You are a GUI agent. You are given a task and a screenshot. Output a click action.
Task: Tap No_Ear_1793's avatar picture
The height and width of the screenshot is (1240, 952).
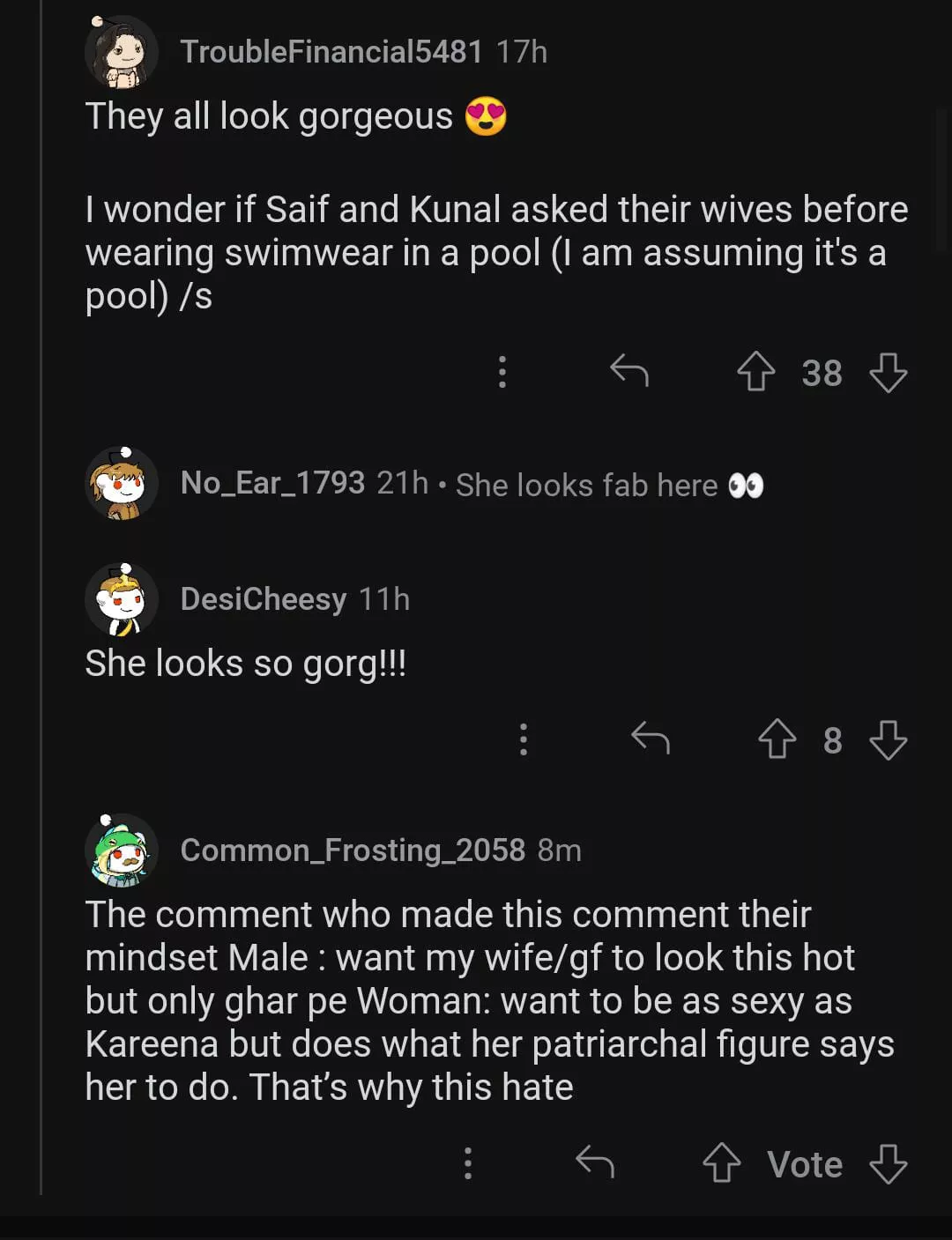coord(122,483)
